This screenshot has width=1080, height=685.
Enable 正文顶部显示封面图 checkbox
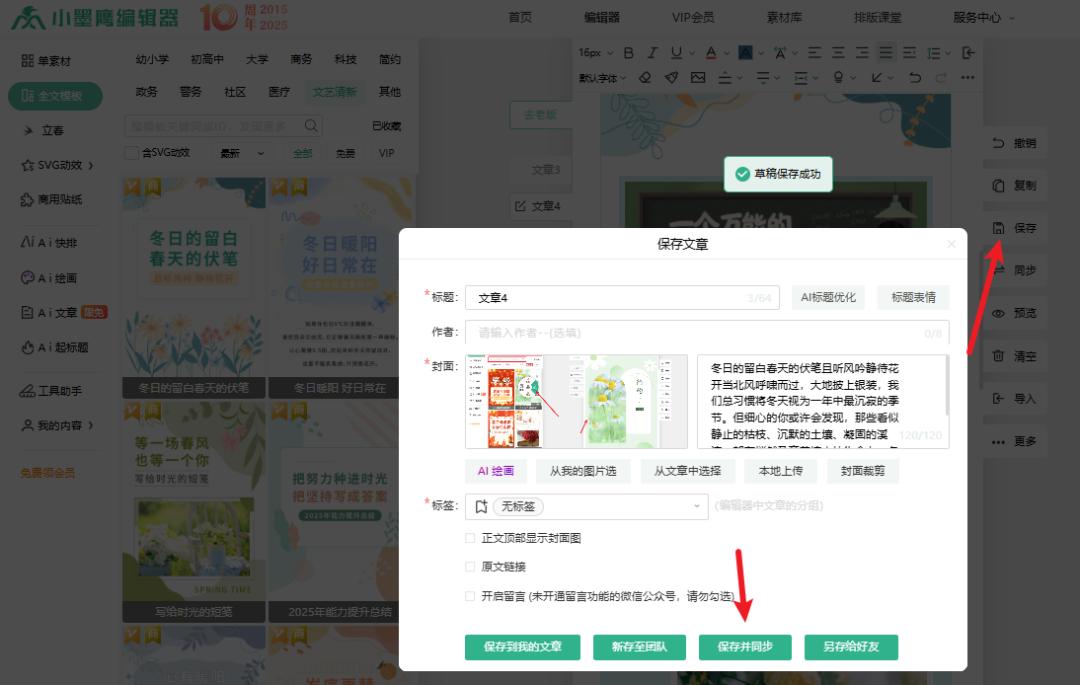click(x=471, y=538)
